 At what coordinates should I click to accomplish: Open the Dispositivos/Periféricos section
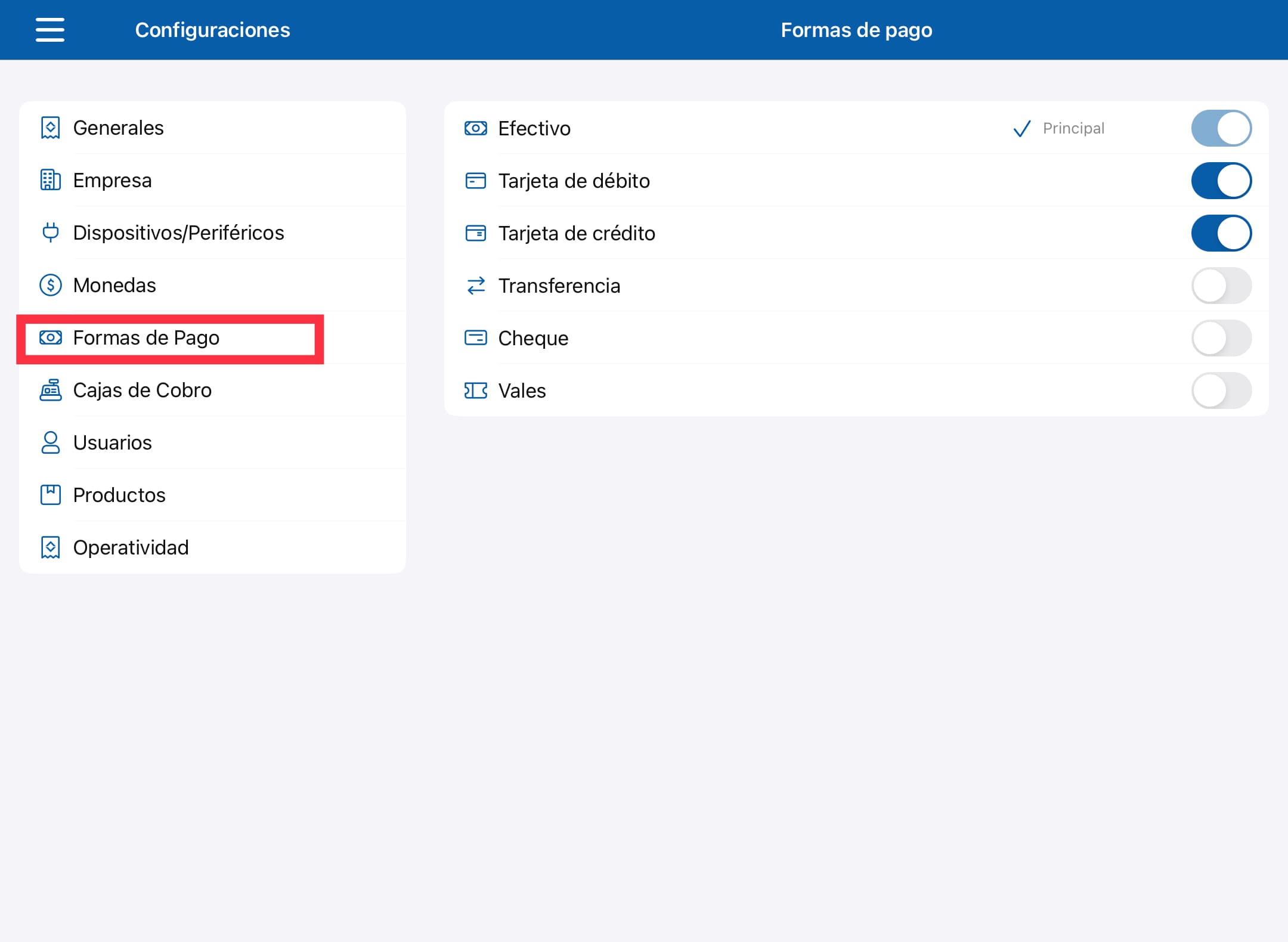212,233
